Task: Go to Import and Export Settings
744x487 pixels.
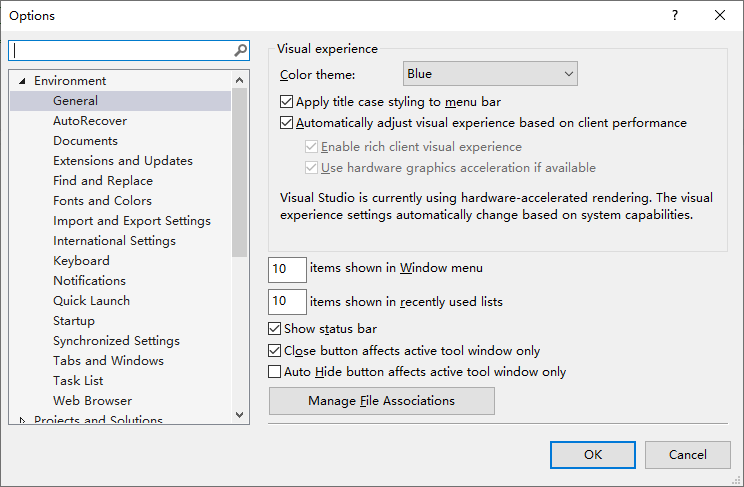Action: pos(131,221)
